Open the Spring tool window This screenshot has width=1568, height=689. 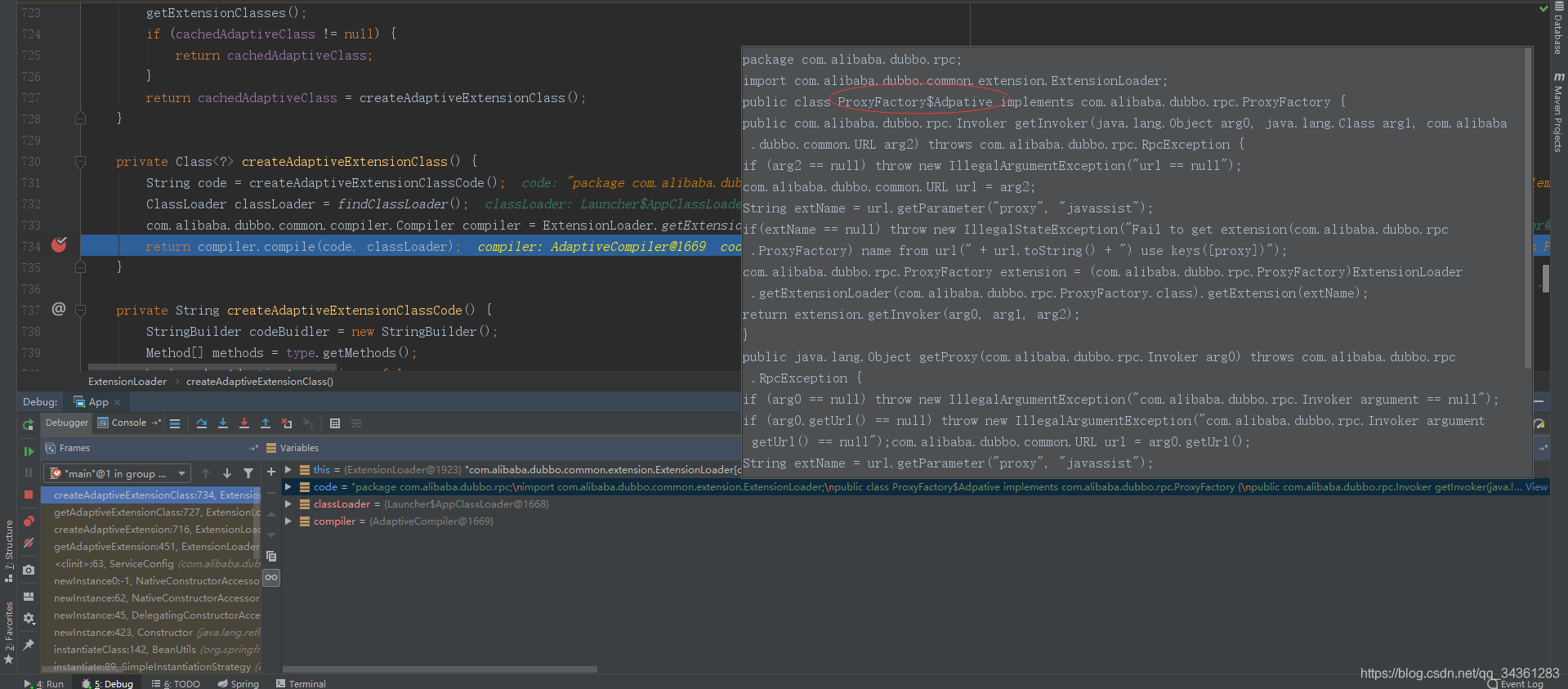point(238,683)
